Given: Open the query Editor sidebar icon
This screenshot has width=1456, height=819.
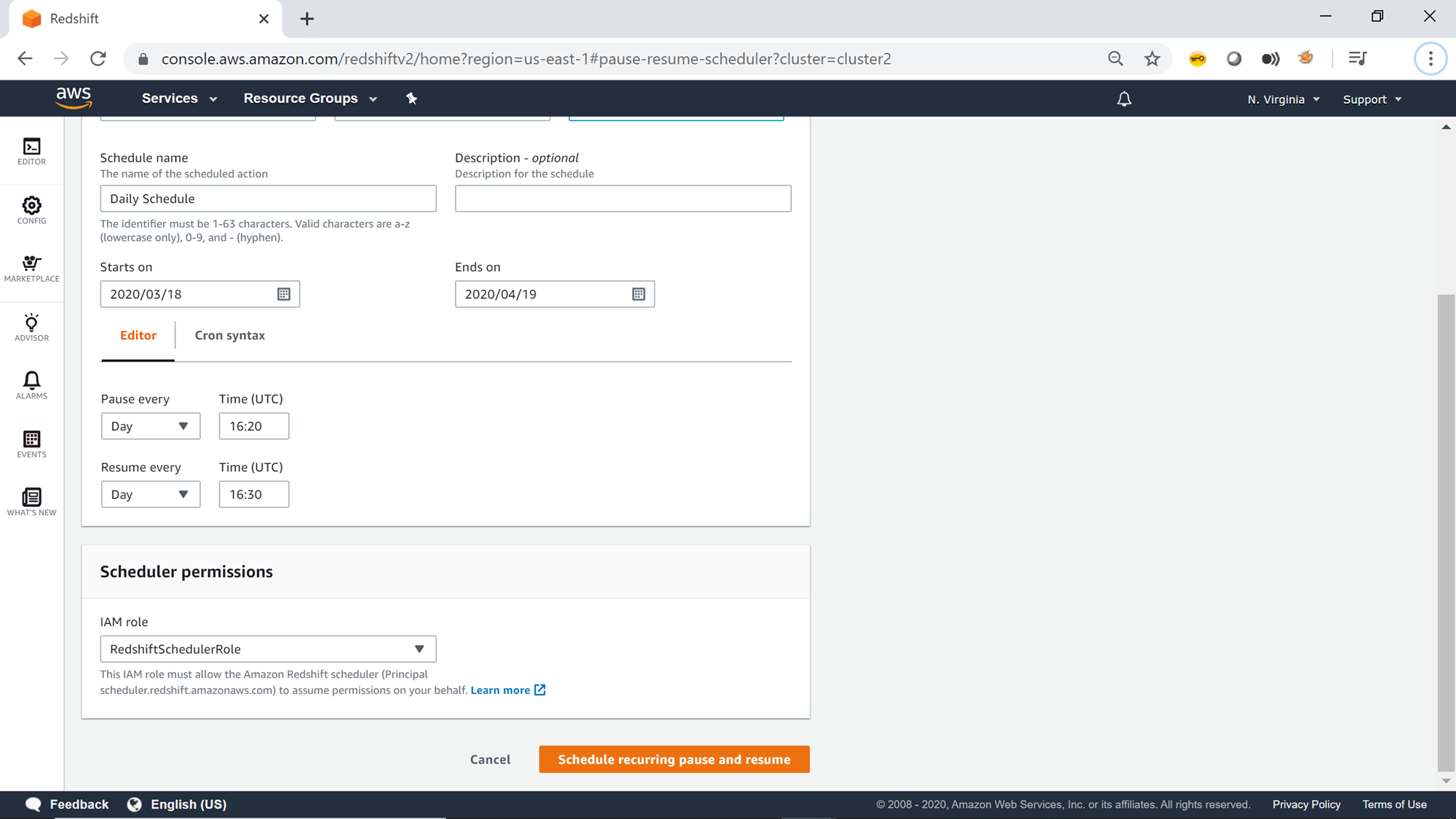Looking at the screenshot, I should pos(31,151).
